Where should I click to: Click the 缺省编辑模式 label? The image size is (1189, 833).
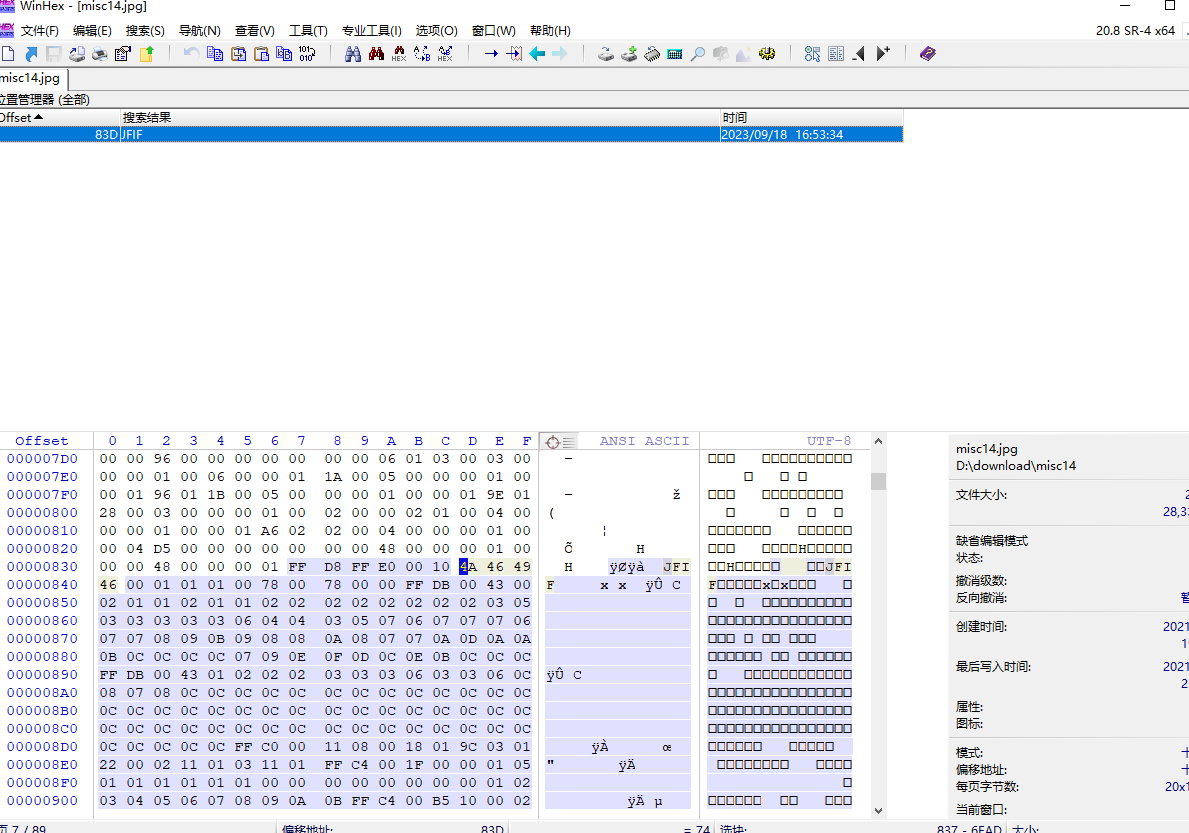click(x=992, y=541)
